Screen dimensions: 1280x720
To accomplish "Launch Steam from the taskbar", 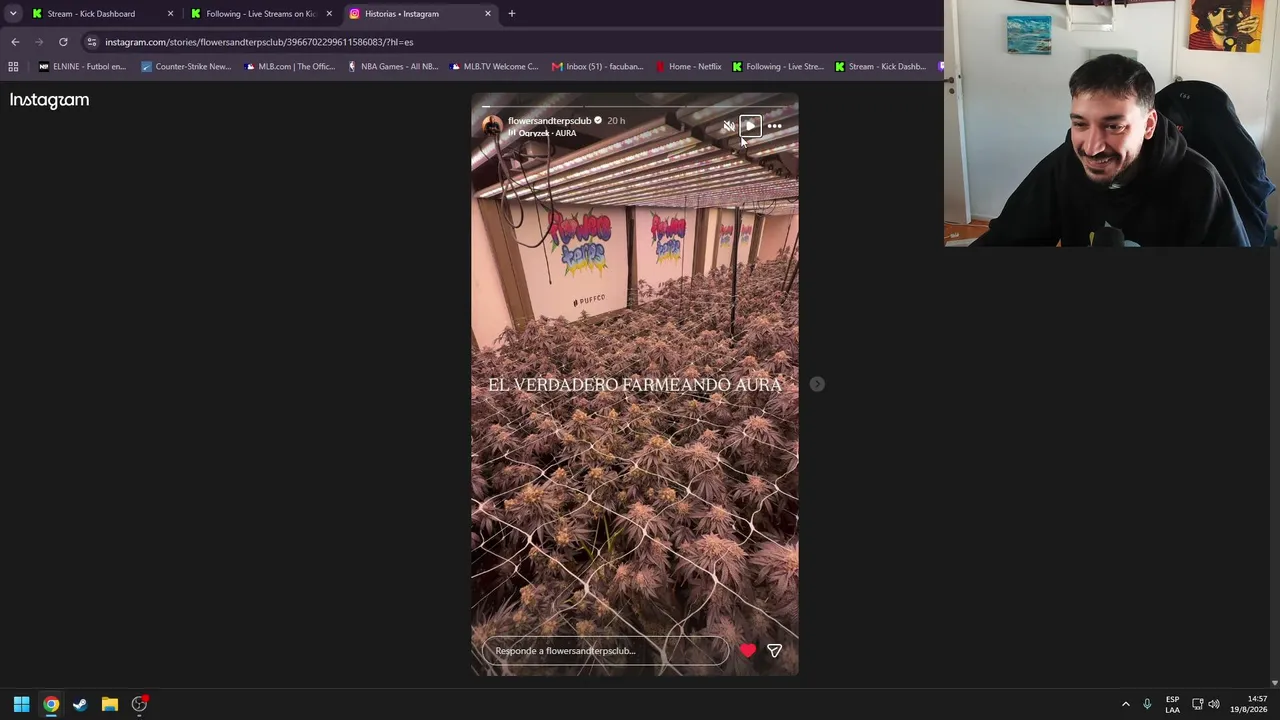I will (x=80, y=704).
